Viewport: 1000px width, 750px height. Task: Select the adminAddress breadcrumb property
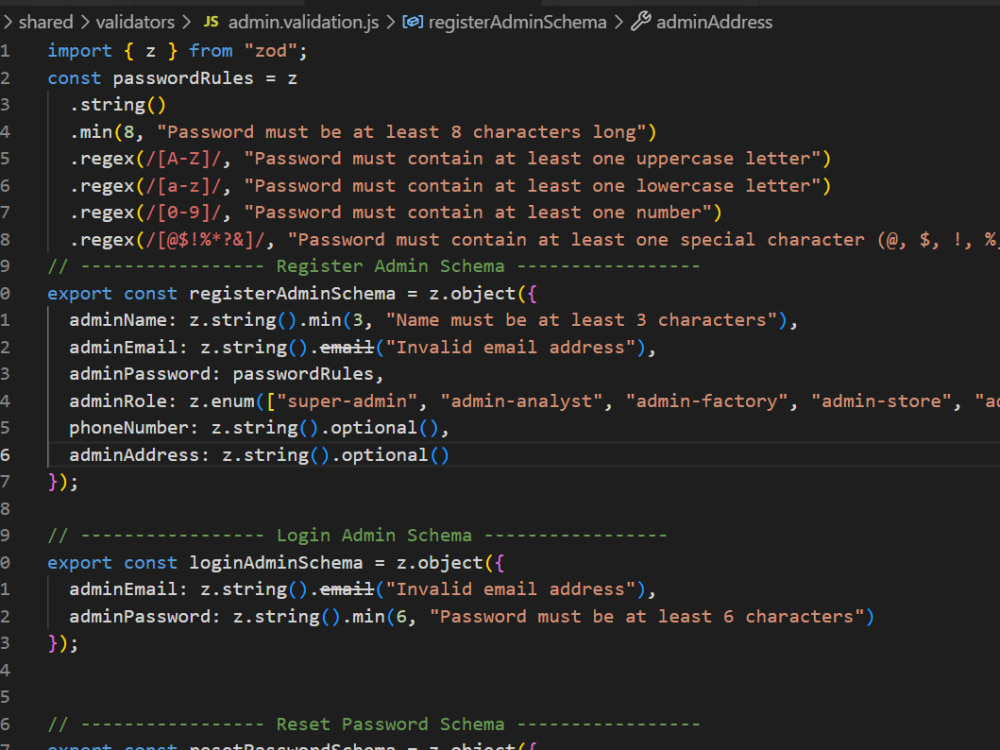tap(714, 22)
